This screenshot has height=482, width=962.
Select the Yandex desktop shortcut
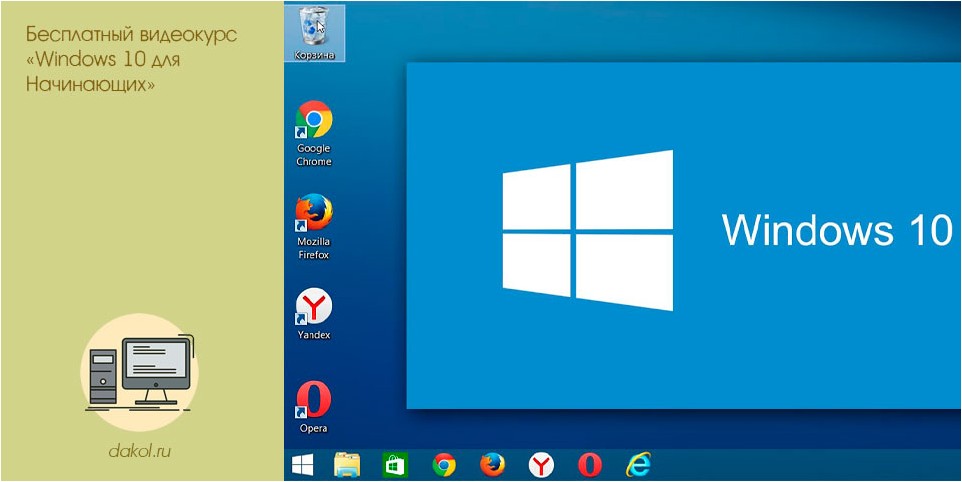[314, 314]
